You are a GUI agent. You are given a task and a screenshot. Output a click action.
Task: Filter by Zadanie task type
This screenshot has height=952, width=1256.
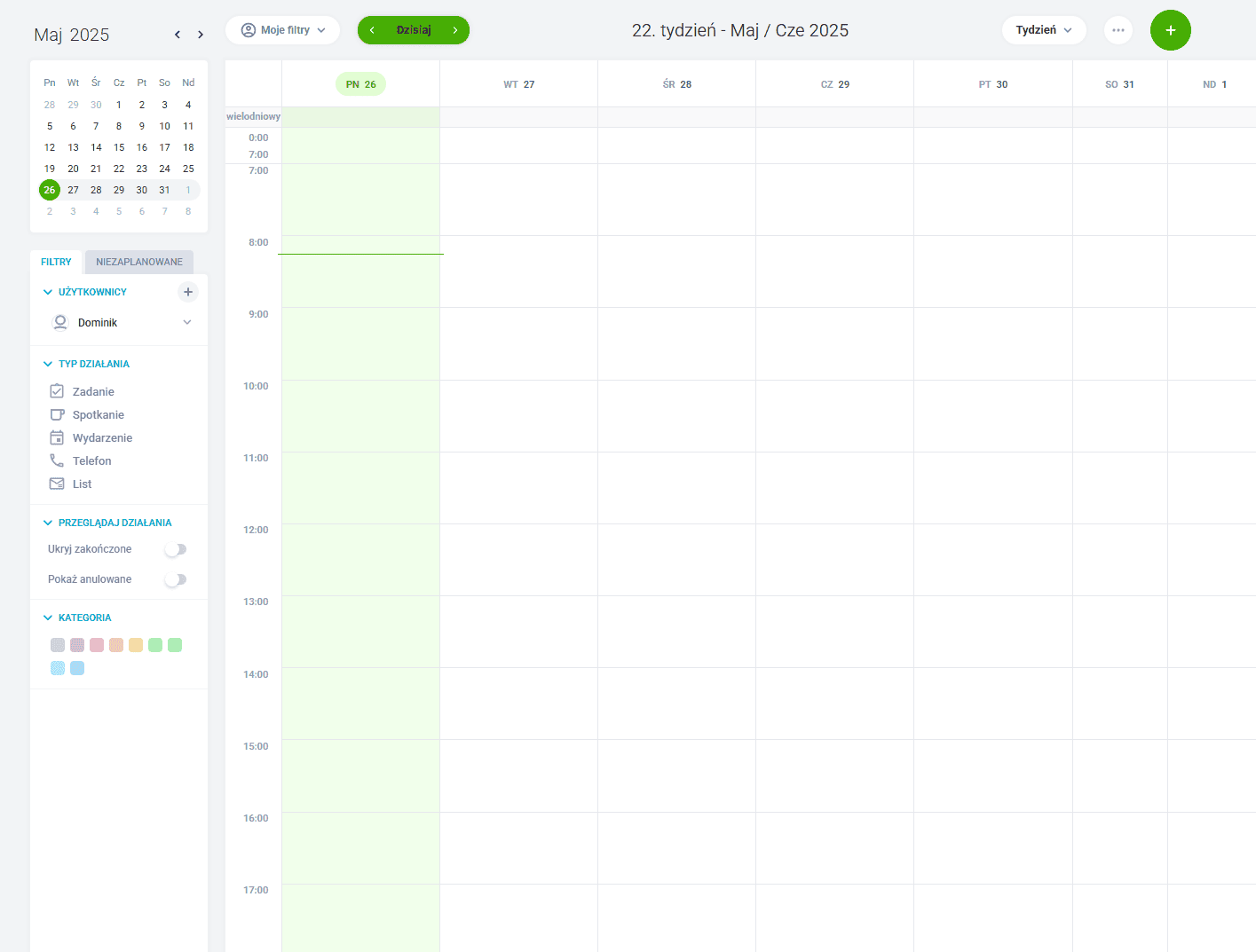92,391
